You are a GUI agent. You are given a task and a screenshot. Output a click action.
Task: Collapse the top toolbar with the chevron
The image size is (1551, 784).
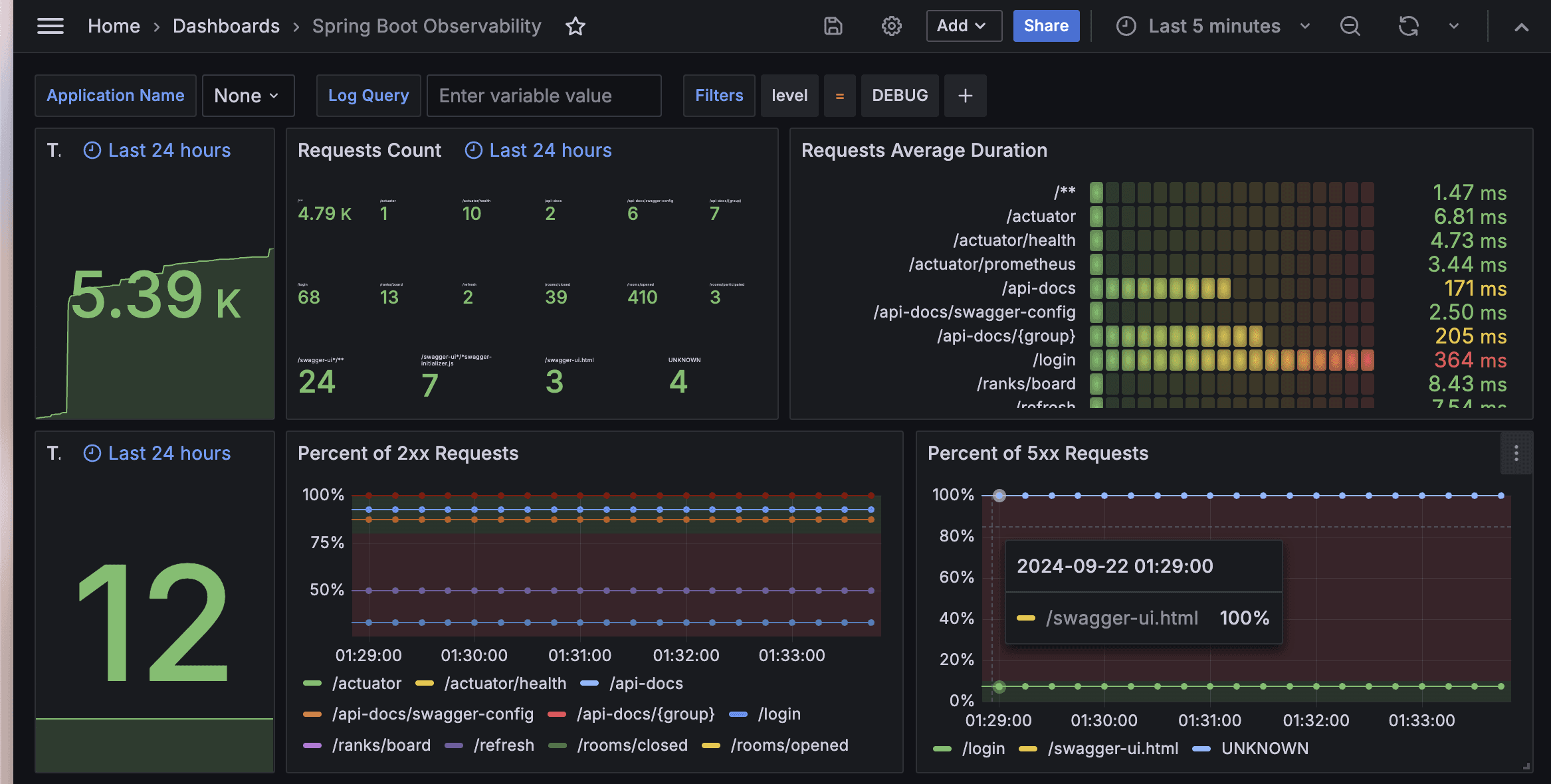(x=1521, y=27)
